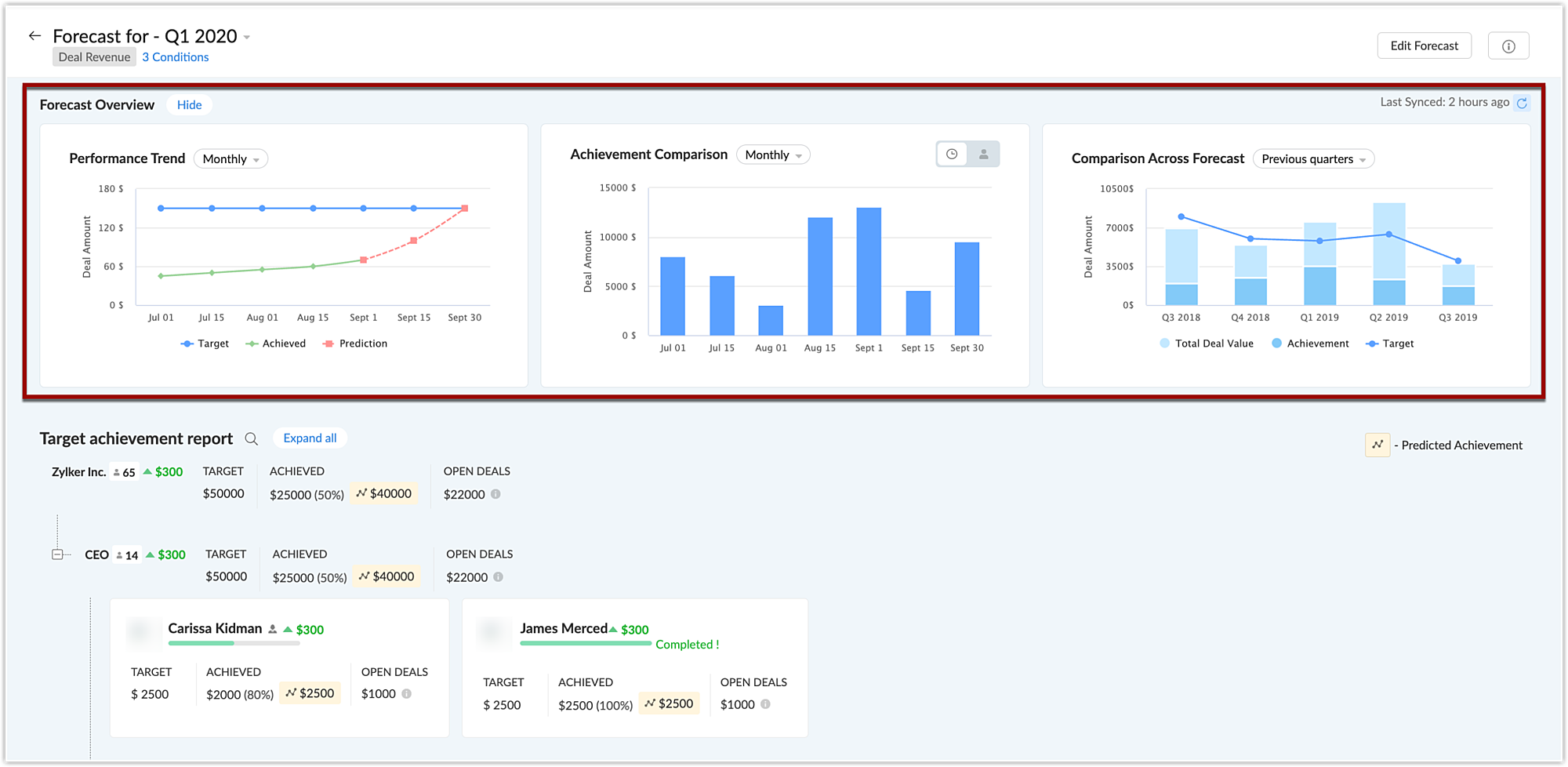This screenshot has height=767, width=1568.
Task: Switch Achievement Comparison to time view (clock icon)
Action: pyautogui.click(x=952, y=154)
